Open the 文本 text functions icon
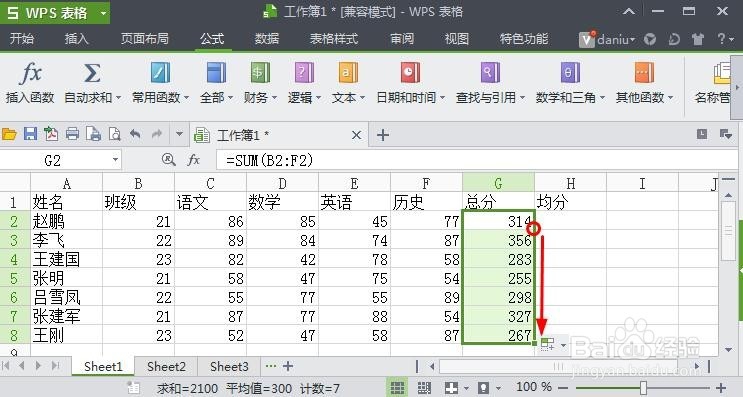This screenshot has height=397, width=743. click(x=348, y=73)
